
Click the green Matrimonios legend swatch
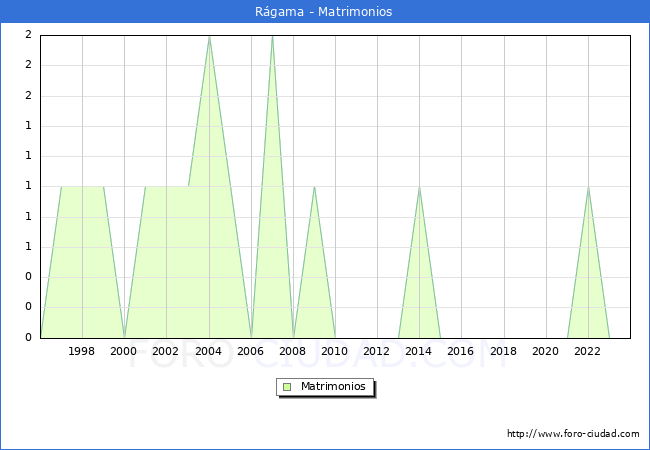click(287, 387)
